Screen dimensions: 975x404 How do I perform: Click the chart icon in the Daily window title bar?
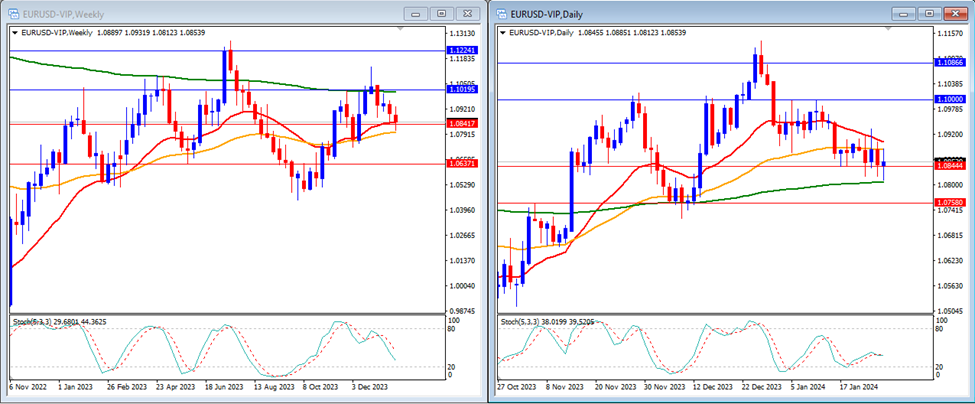(501, 13)
